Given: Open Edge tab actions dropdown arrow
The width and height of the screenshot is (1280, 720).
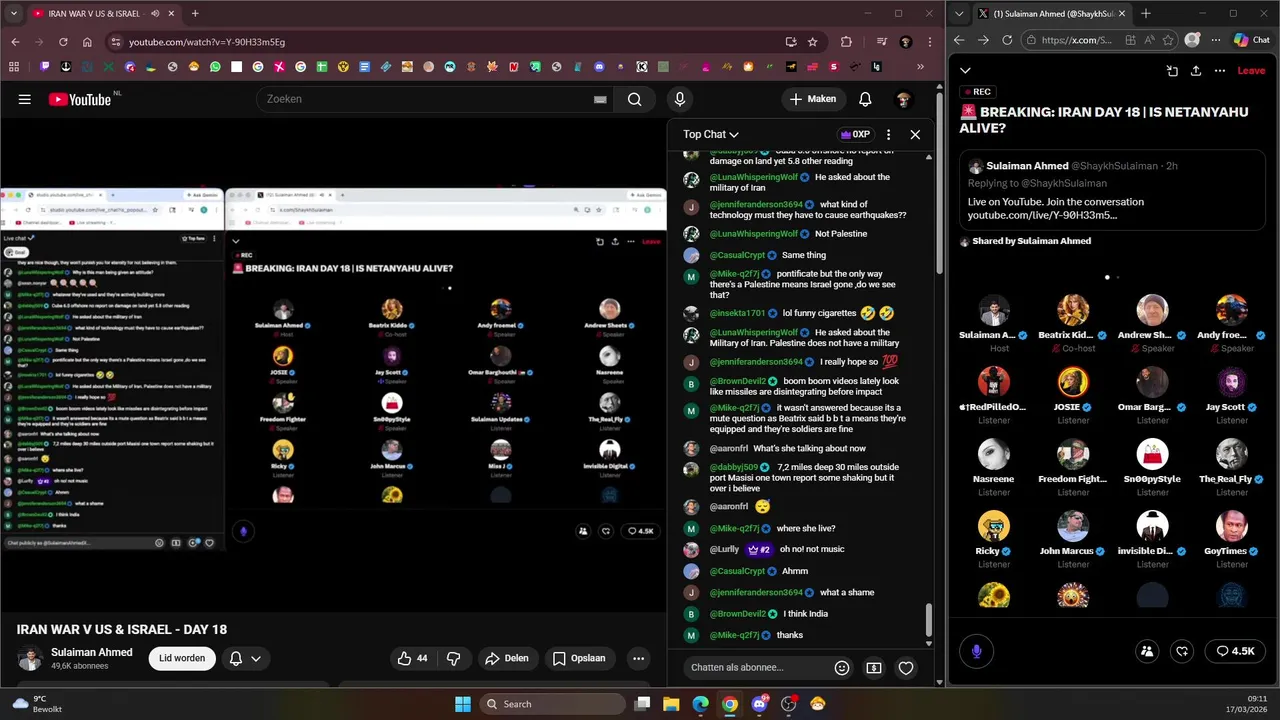Looking at the screenshot, I should tap(960, 14).
